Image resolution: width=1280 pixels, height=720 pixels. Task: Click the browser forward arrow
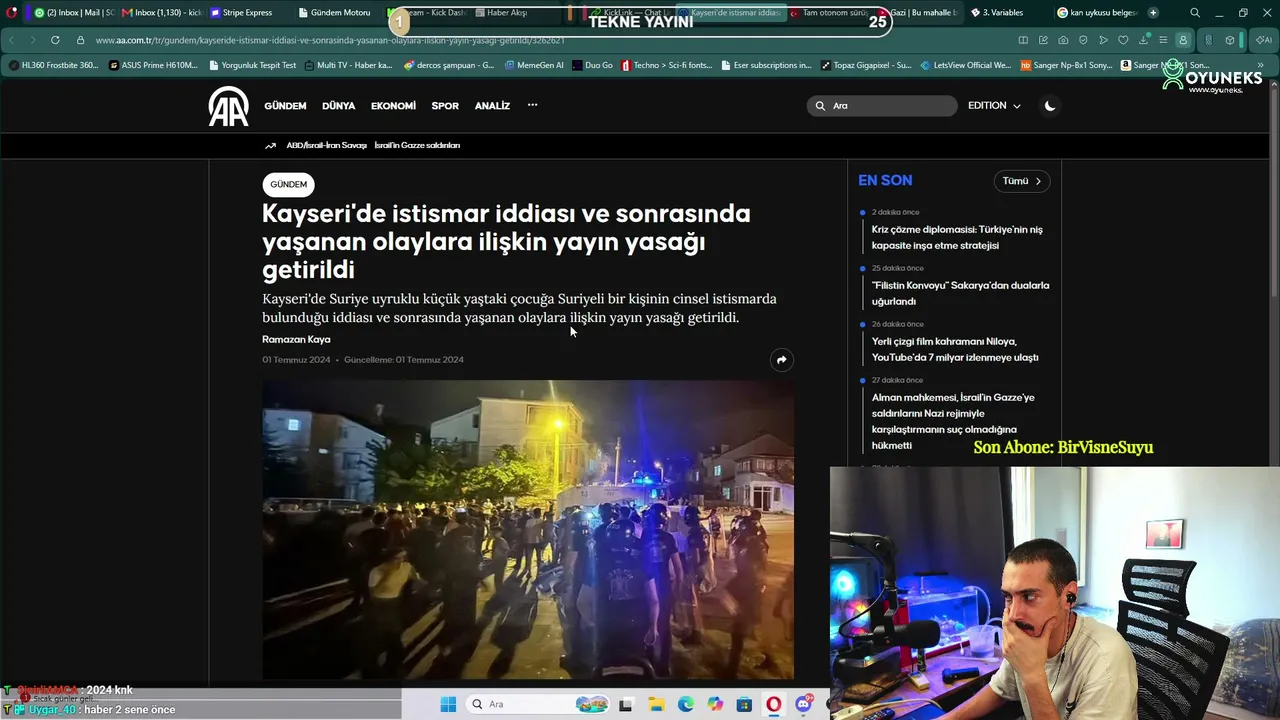(x=33, y=40)
